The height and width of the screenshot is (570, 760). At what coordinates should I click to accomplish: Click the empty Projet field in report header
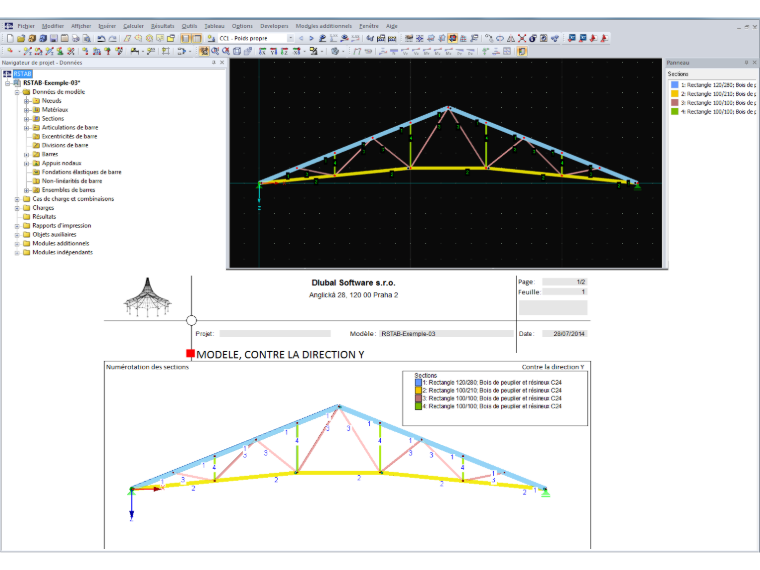point(275,333)
